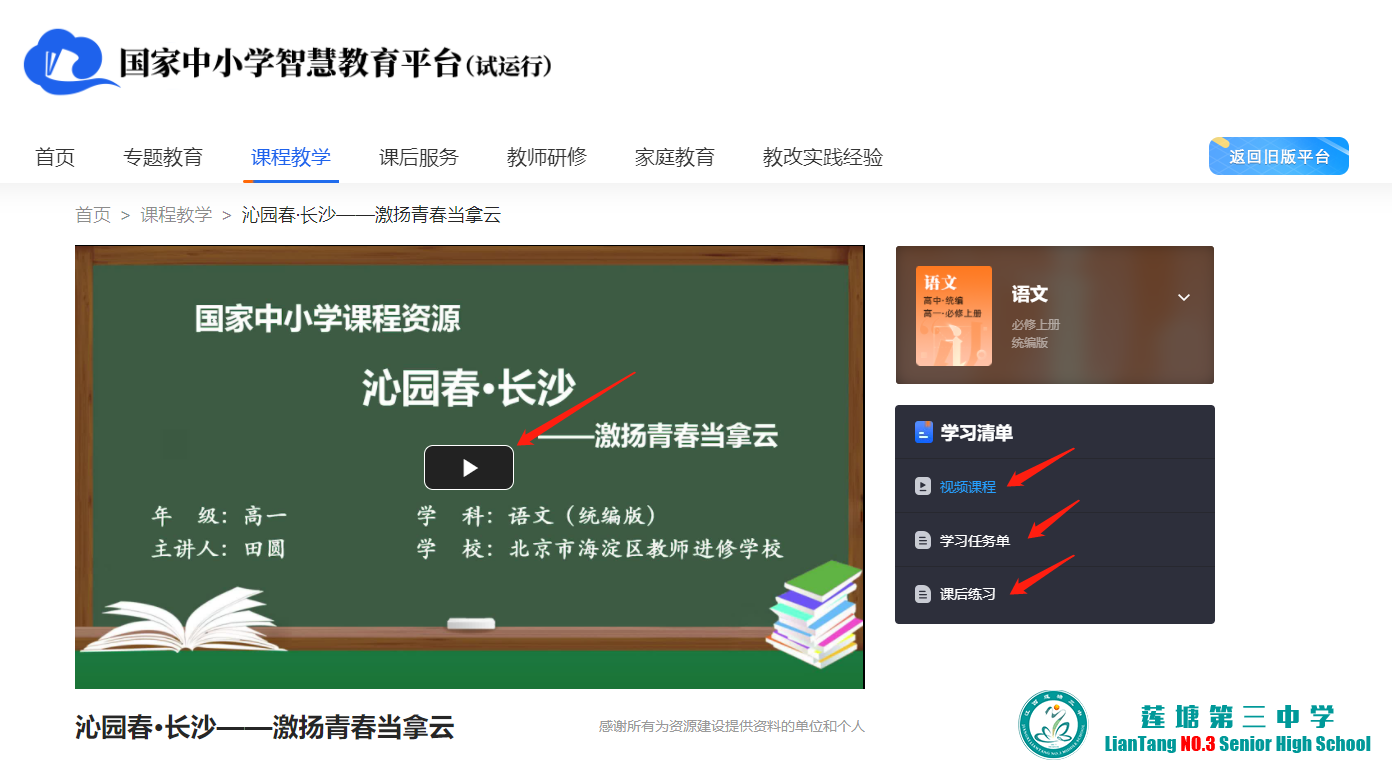Click the 沁园春·长沙——激扬青春当拿云 breadcrumb text

pos(371,215)
